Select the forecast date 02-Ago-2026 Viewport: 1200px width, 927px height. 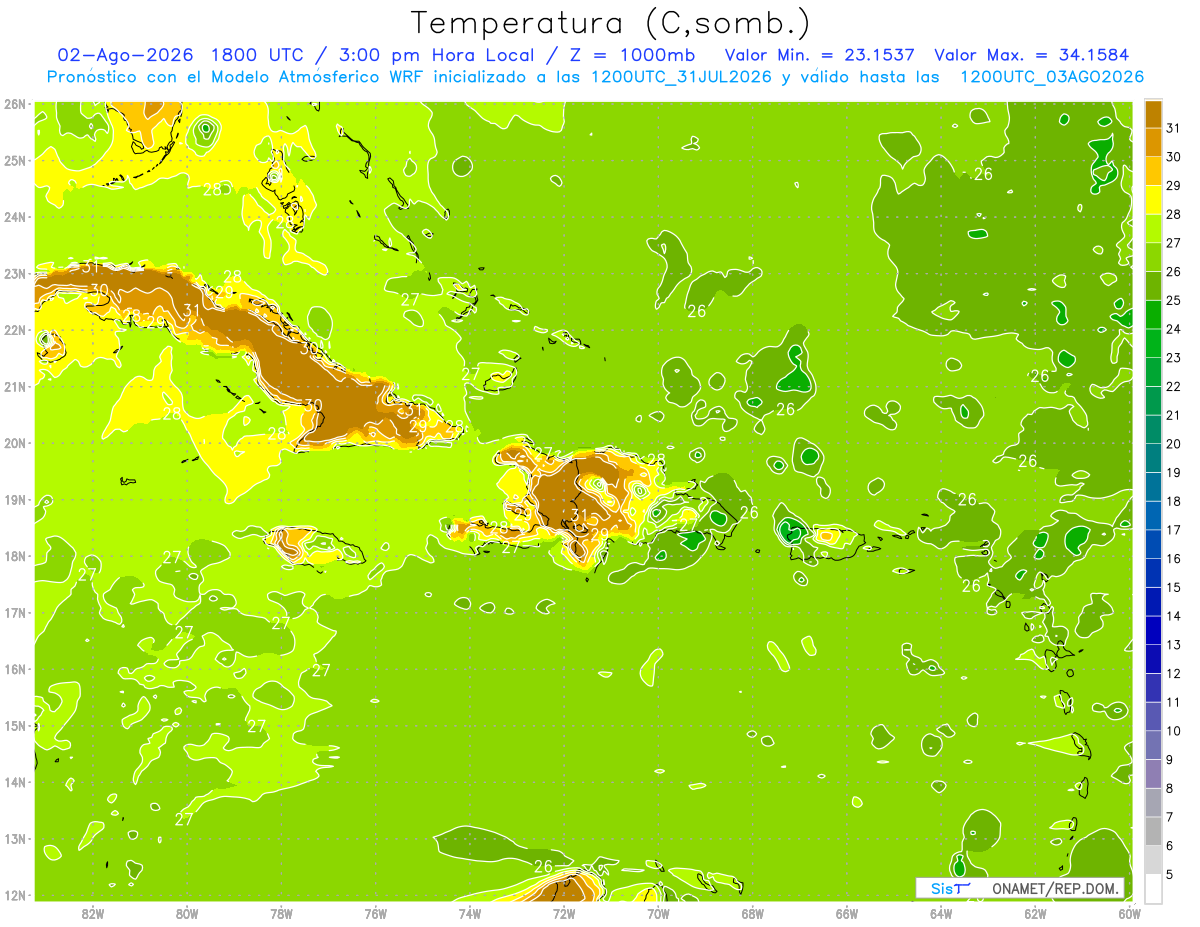pos(125,55)
